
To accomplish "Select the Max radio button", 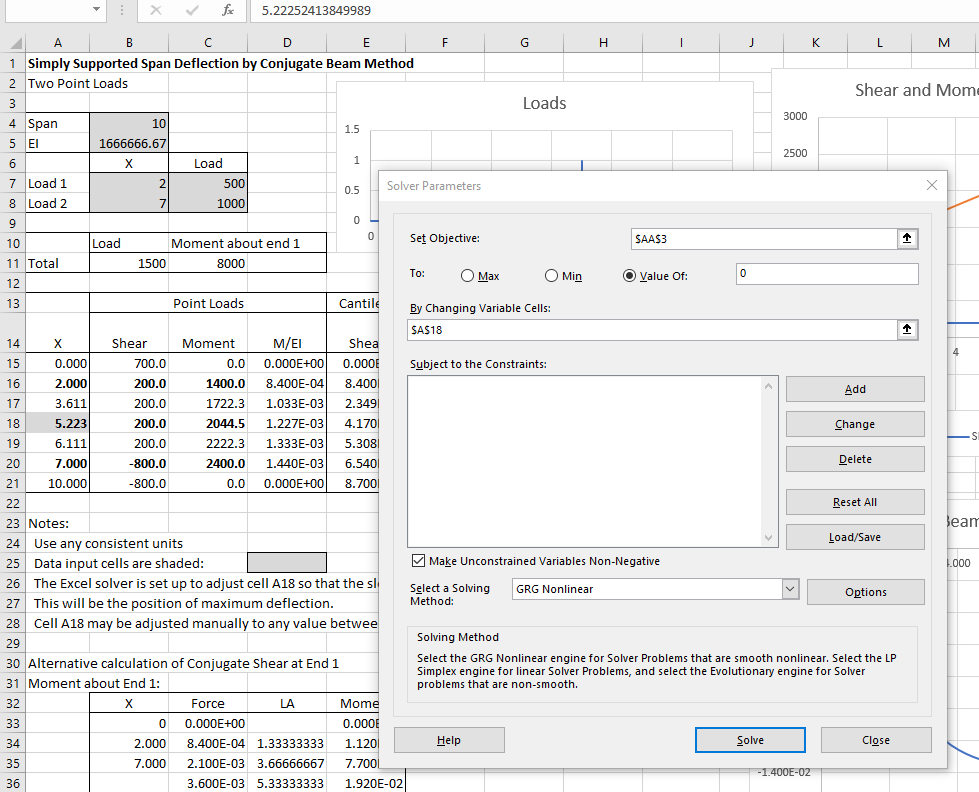I will (x=467, y=276).
